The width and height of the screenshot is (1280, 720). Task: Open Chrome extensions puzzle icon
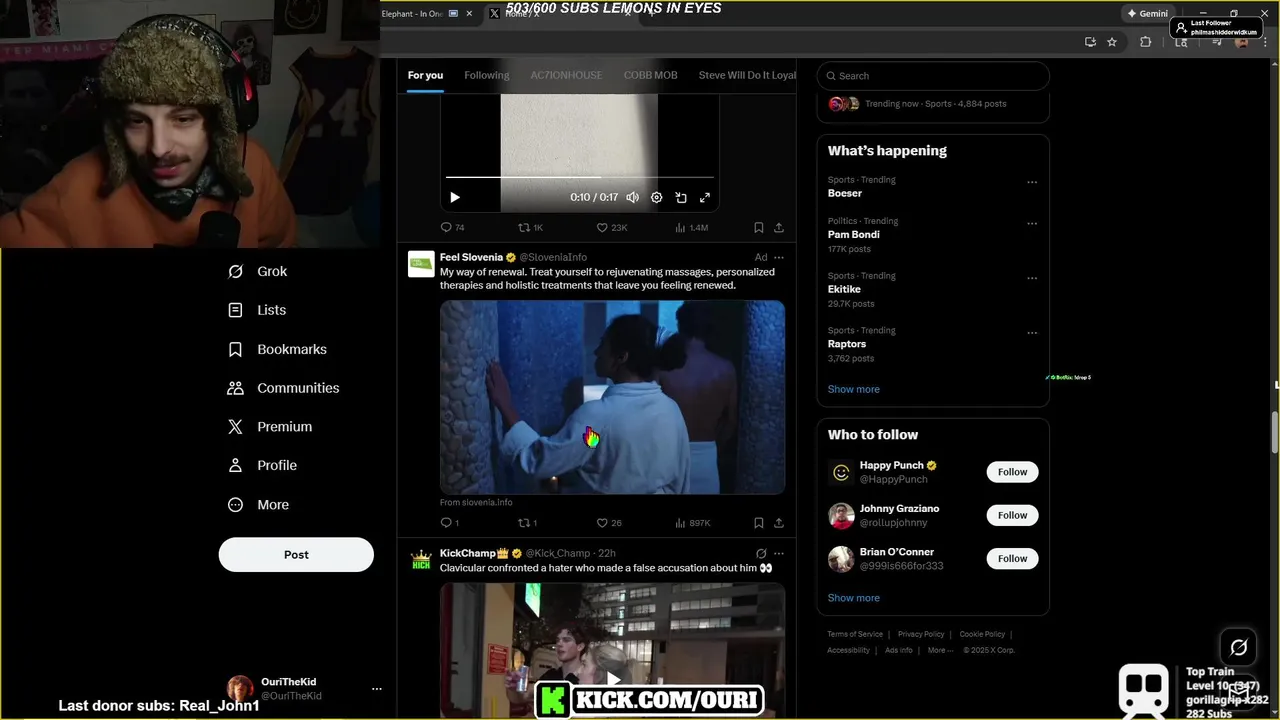pos(1146,42)
